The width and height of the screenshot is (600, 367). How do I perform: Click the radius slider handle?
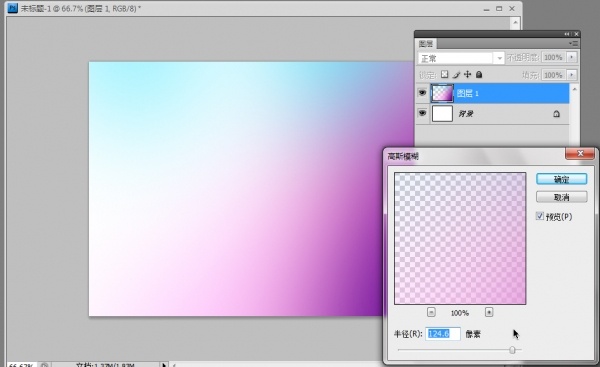(512, 350)
